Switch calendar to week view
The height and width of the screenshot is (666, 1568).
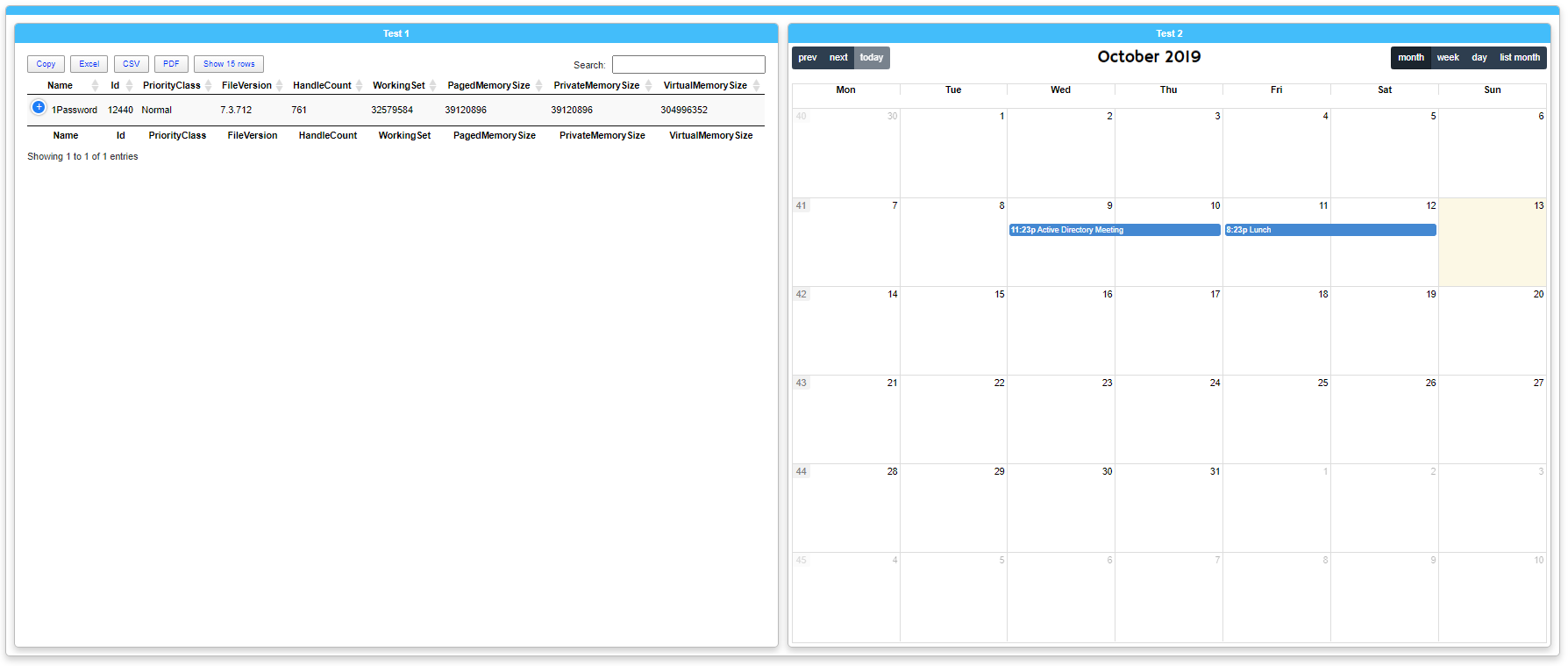coord(1448,58)
